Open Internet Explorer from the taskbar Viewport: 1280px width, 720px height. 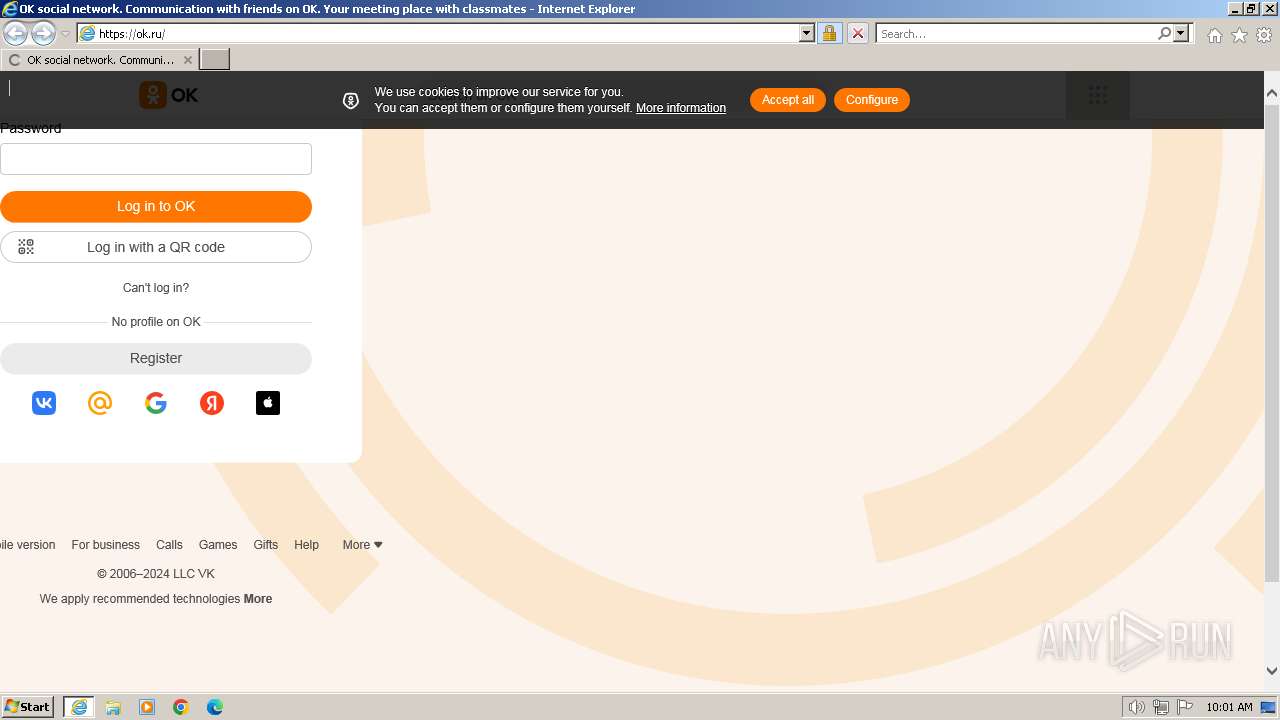(x=79, y=707)
